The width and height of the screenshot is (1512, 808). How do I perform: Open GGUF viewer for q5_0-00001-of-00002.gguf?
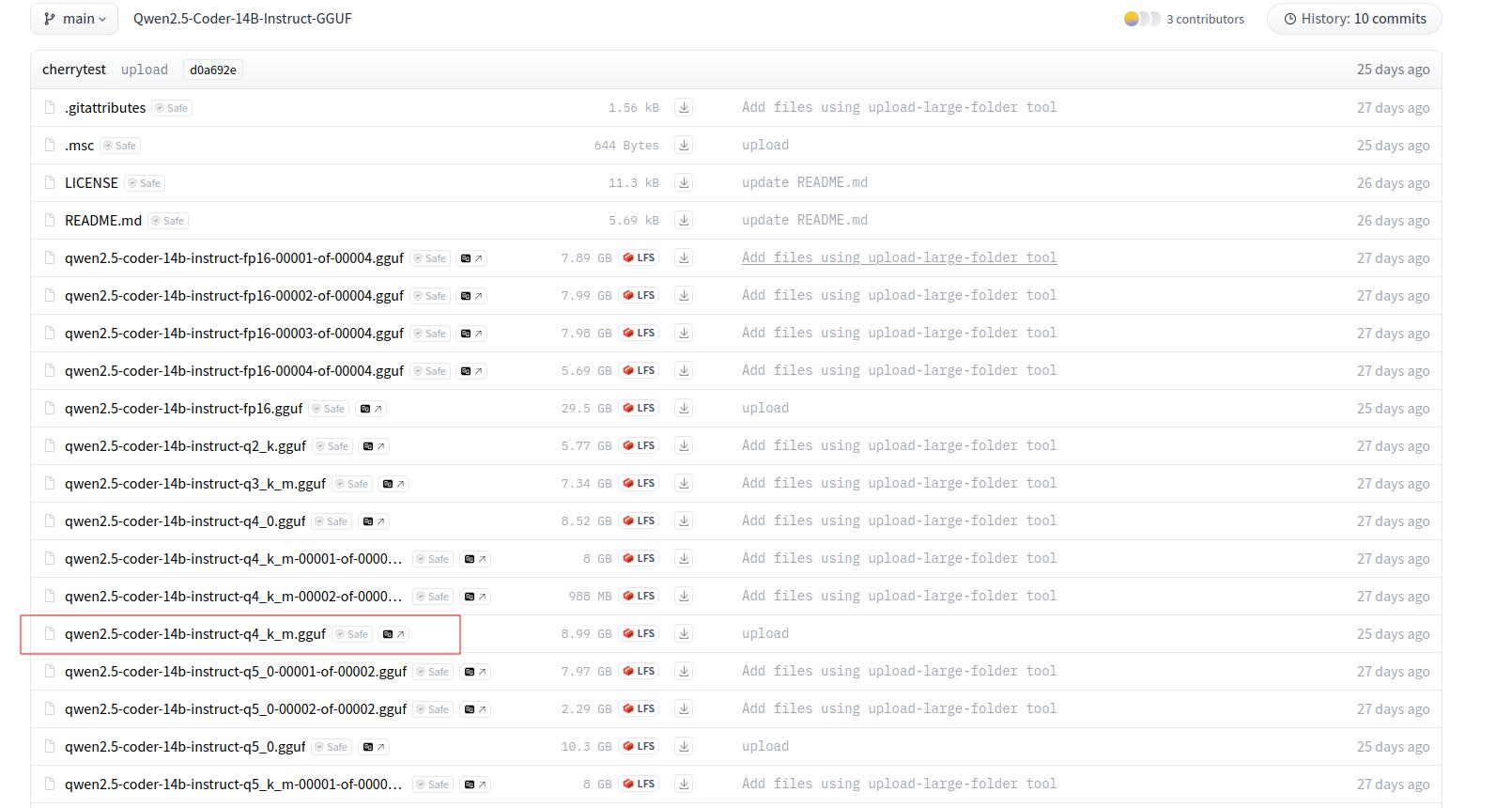tap(475, 672)
